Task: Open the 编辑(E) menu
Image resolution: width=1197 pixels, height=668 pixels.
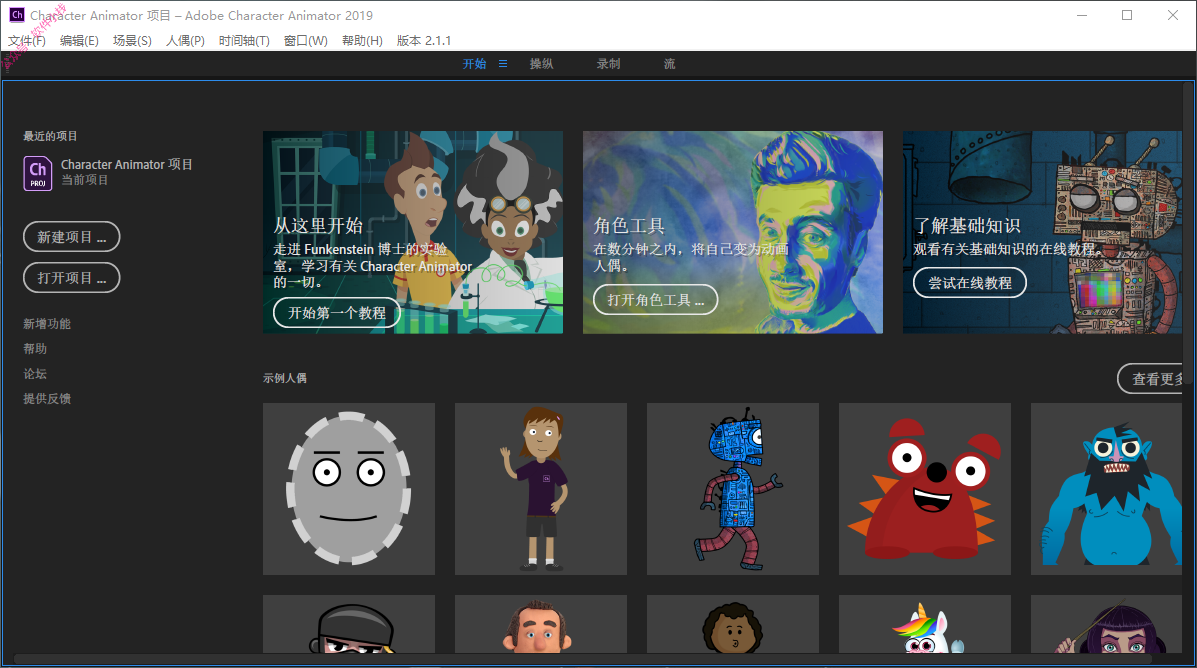Action: click(79, 40)
